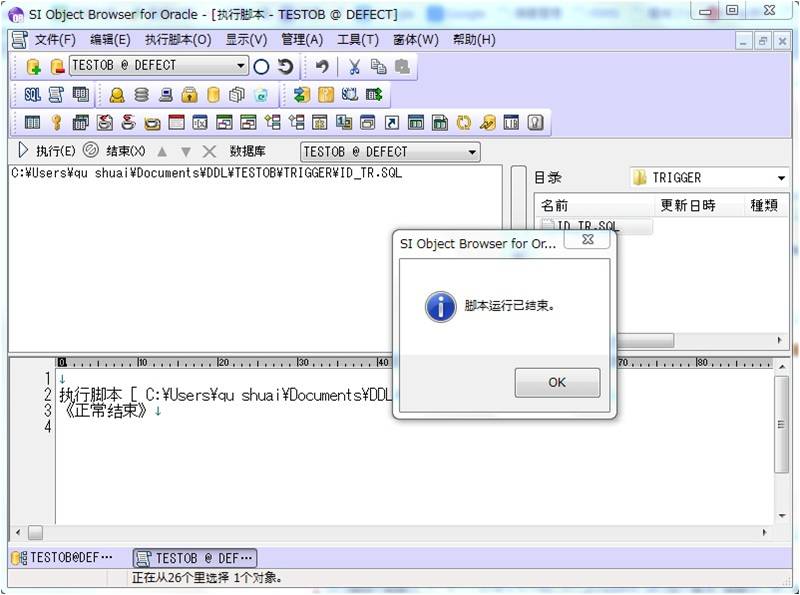
Task: Click the padlock lock info icon
Action: pos(189,95)
